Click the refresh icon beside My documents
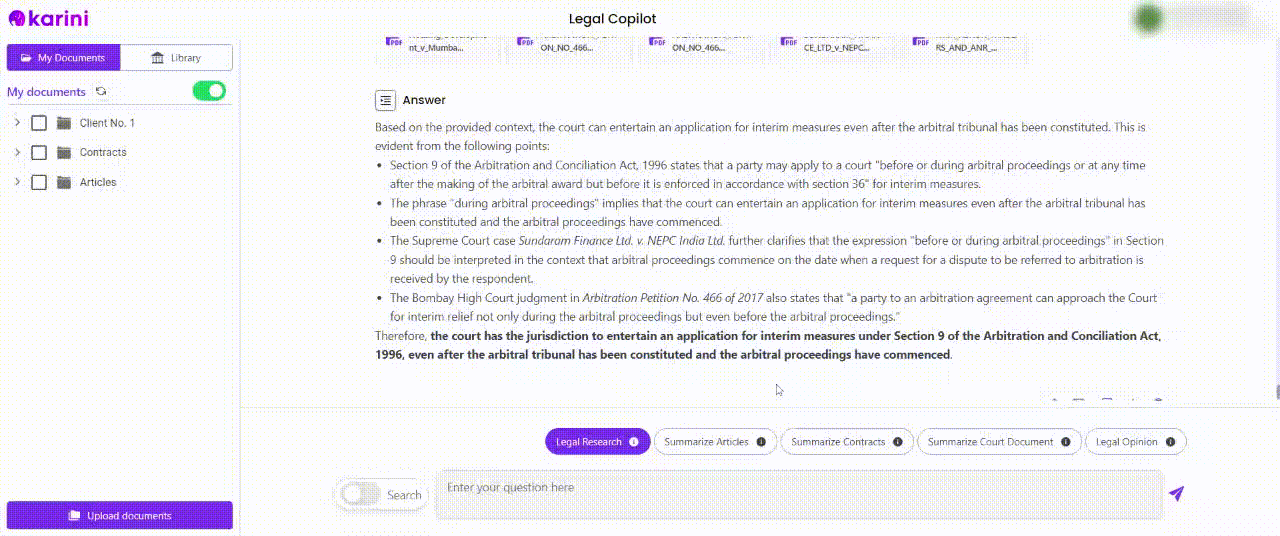This screenshot has height=536, width=1280. pos(101,91)
